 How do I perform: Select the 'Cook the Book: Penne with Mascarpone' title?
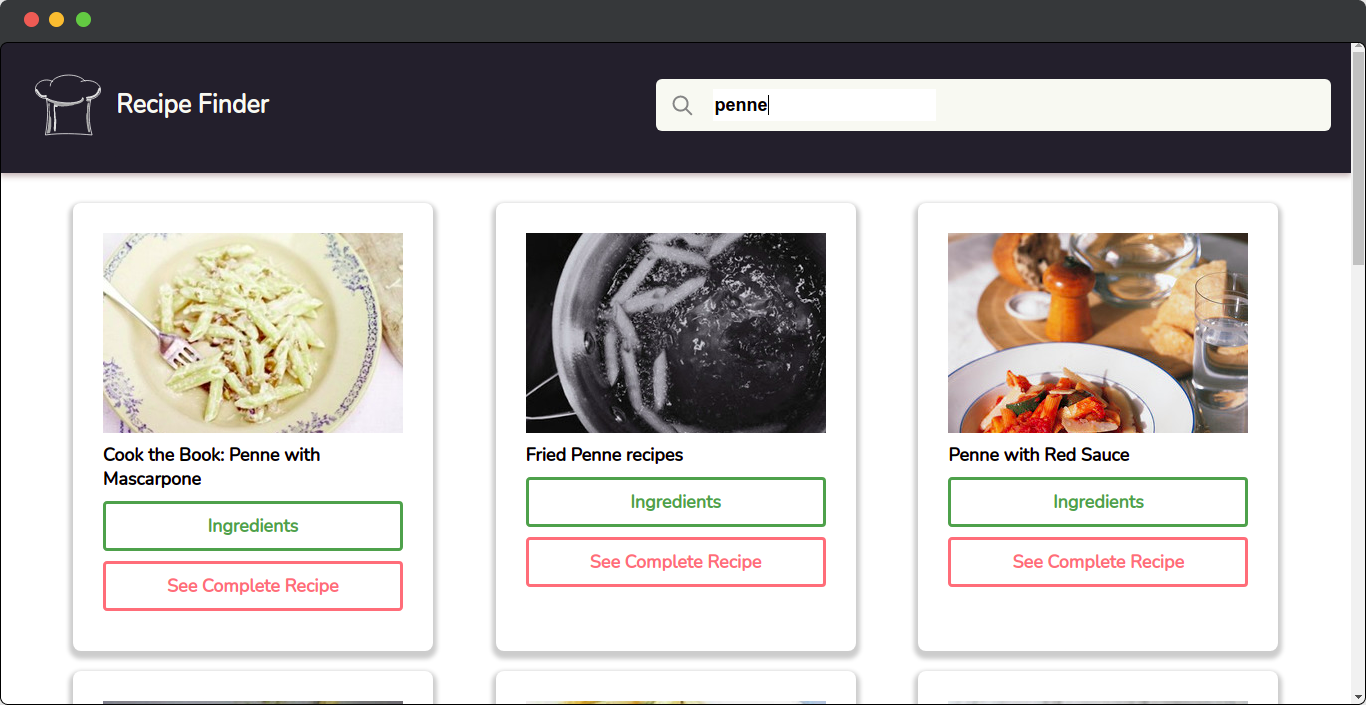click(x=211, y=466)
